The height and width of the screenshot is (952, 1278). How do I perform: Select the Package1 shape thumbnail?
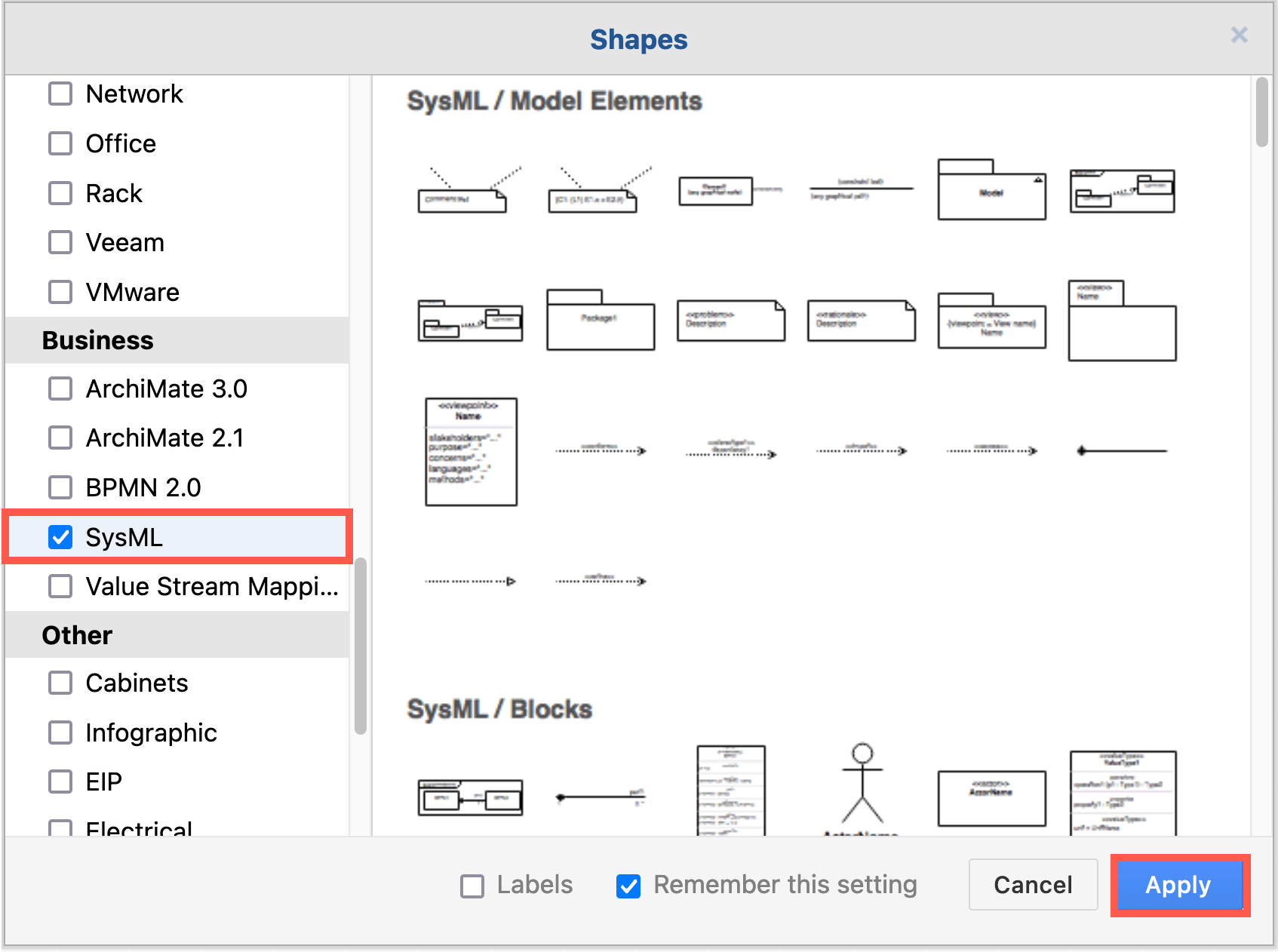(x=600, y=321)
